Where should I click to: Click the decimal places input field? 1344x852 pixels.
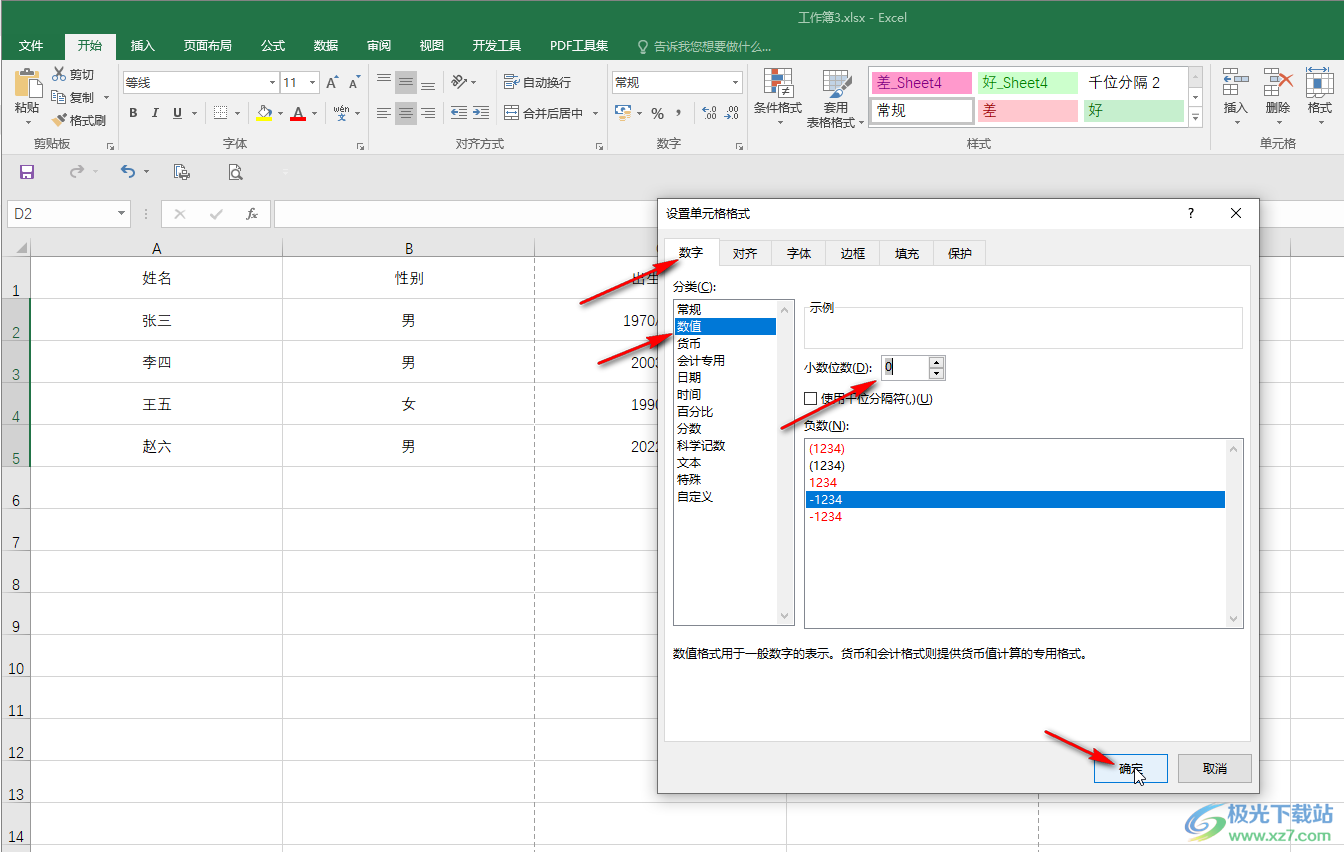[x=905, y=367]
